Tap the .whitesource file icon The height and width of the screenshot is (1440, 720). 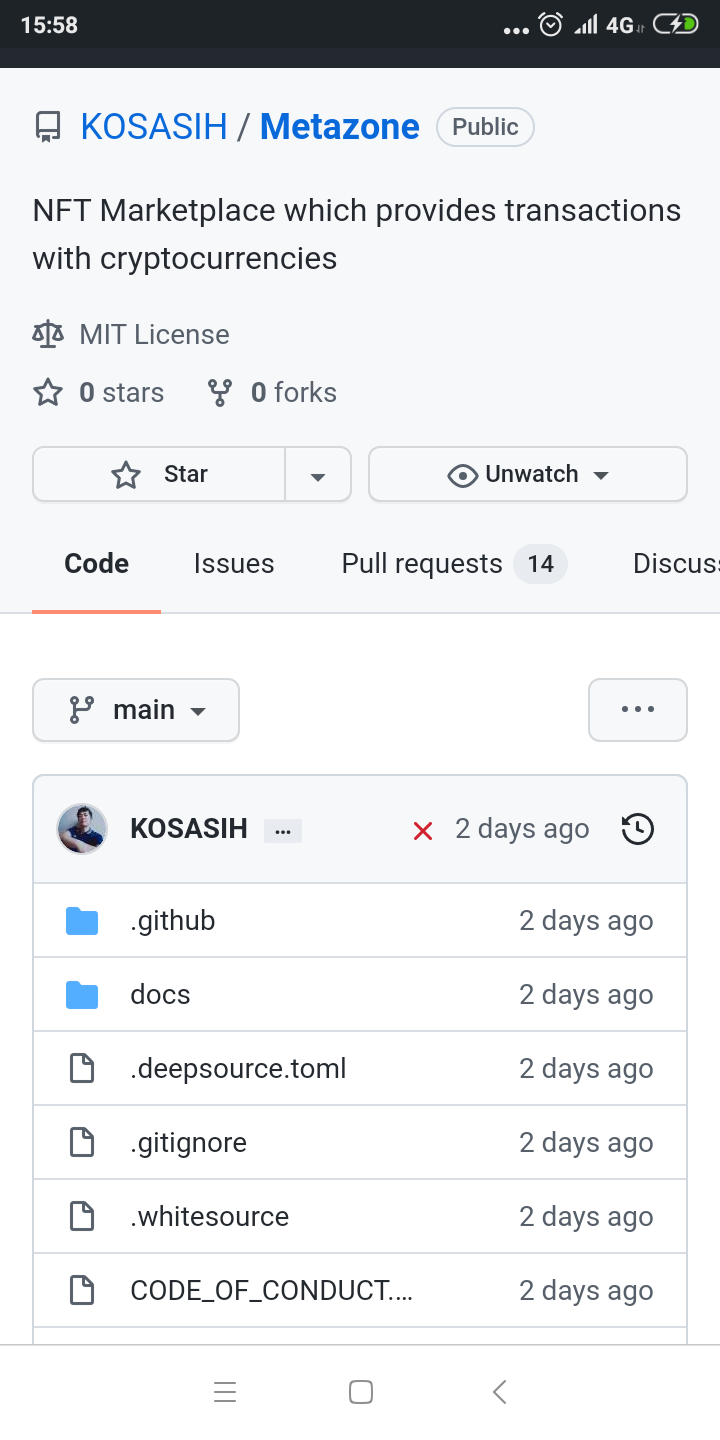[82, 1217]
